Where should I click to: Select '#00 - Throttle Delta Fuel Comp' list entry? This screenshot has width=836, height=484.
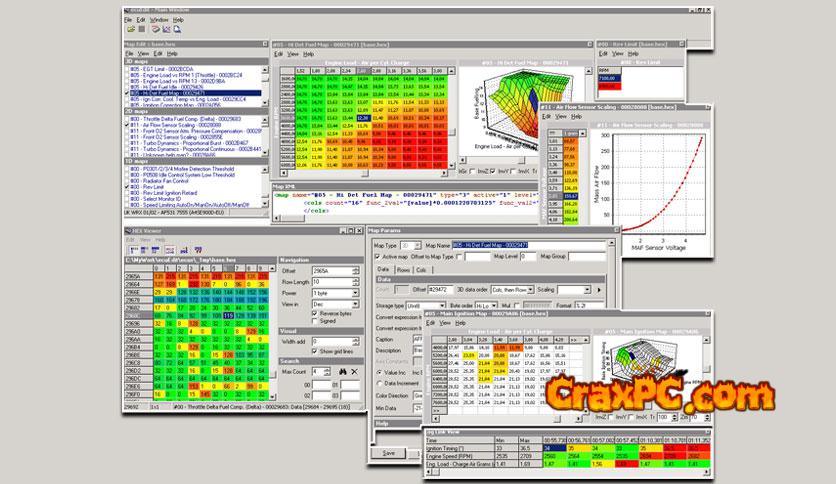click(186, 119)
